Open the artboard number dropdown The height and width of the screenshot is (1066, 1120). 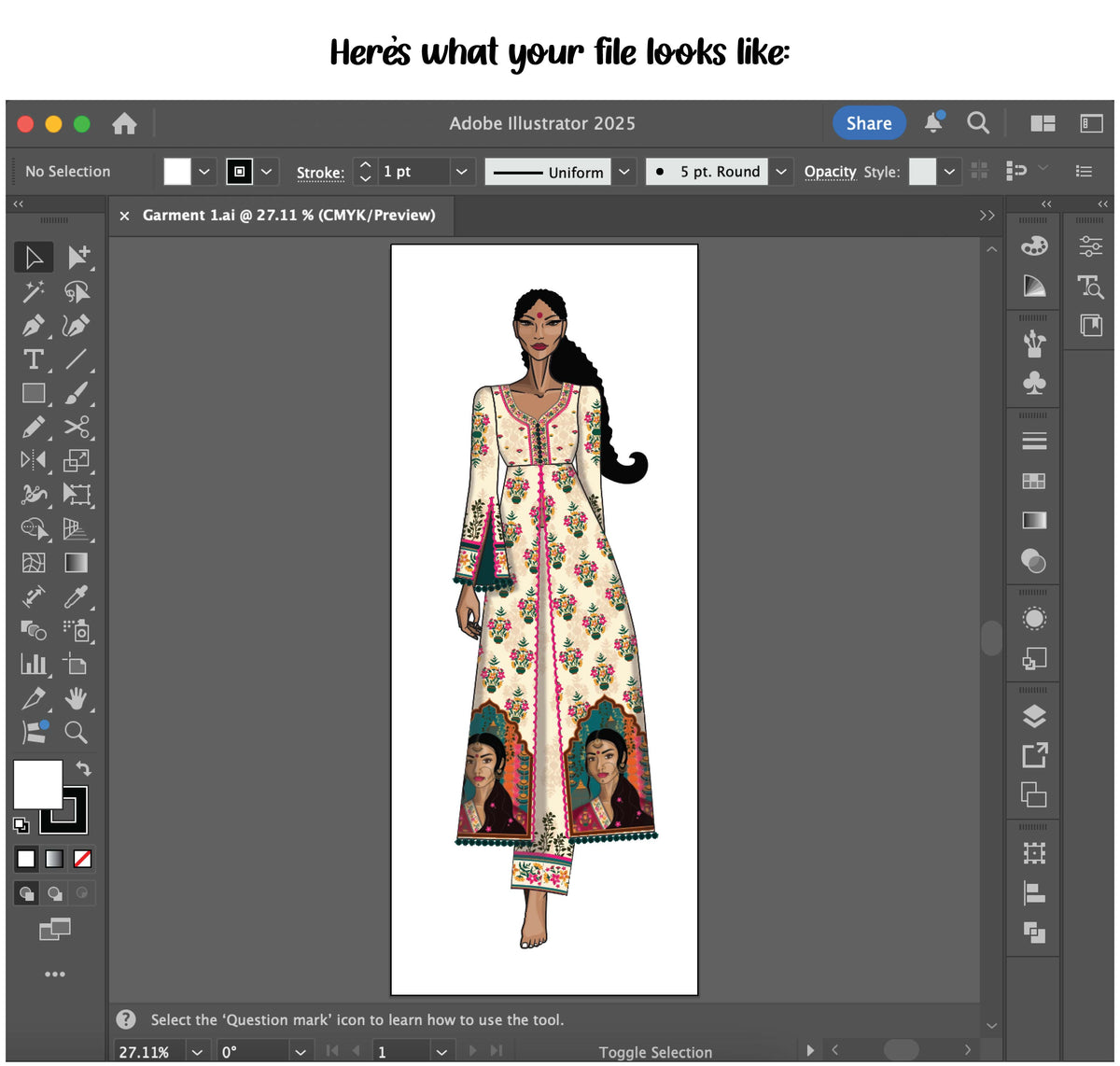click(x=442, y=1052)
